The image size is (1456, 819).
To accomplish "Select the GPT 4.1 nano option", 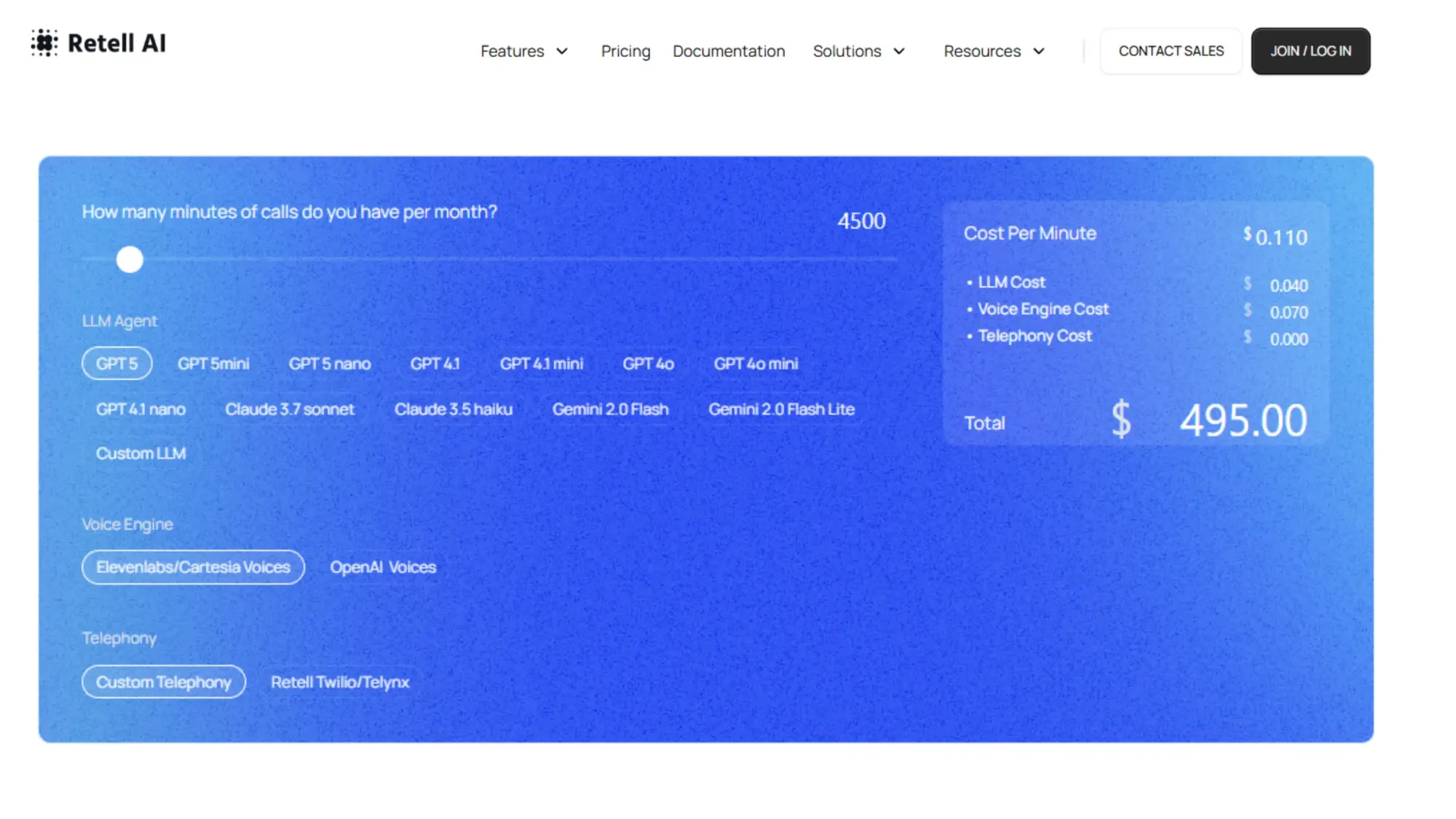I will tap(141, 409).
